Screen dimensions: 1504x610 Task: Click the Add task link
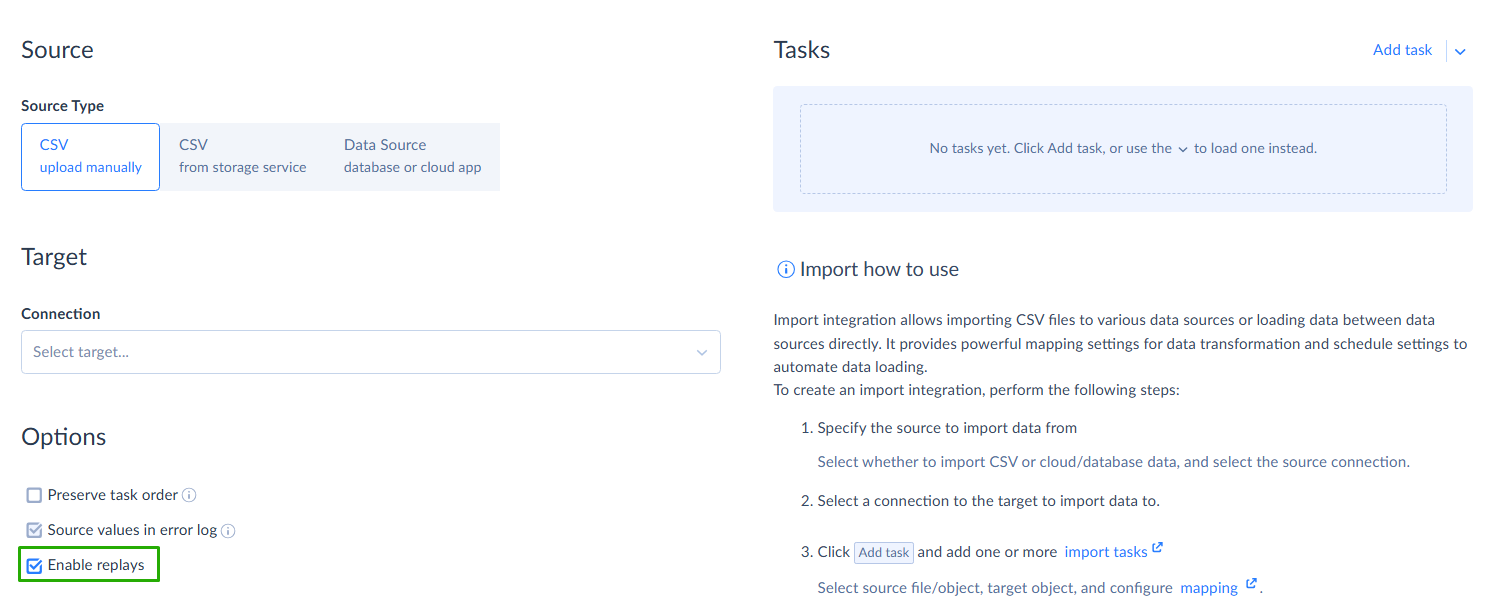coord(1402,50)
